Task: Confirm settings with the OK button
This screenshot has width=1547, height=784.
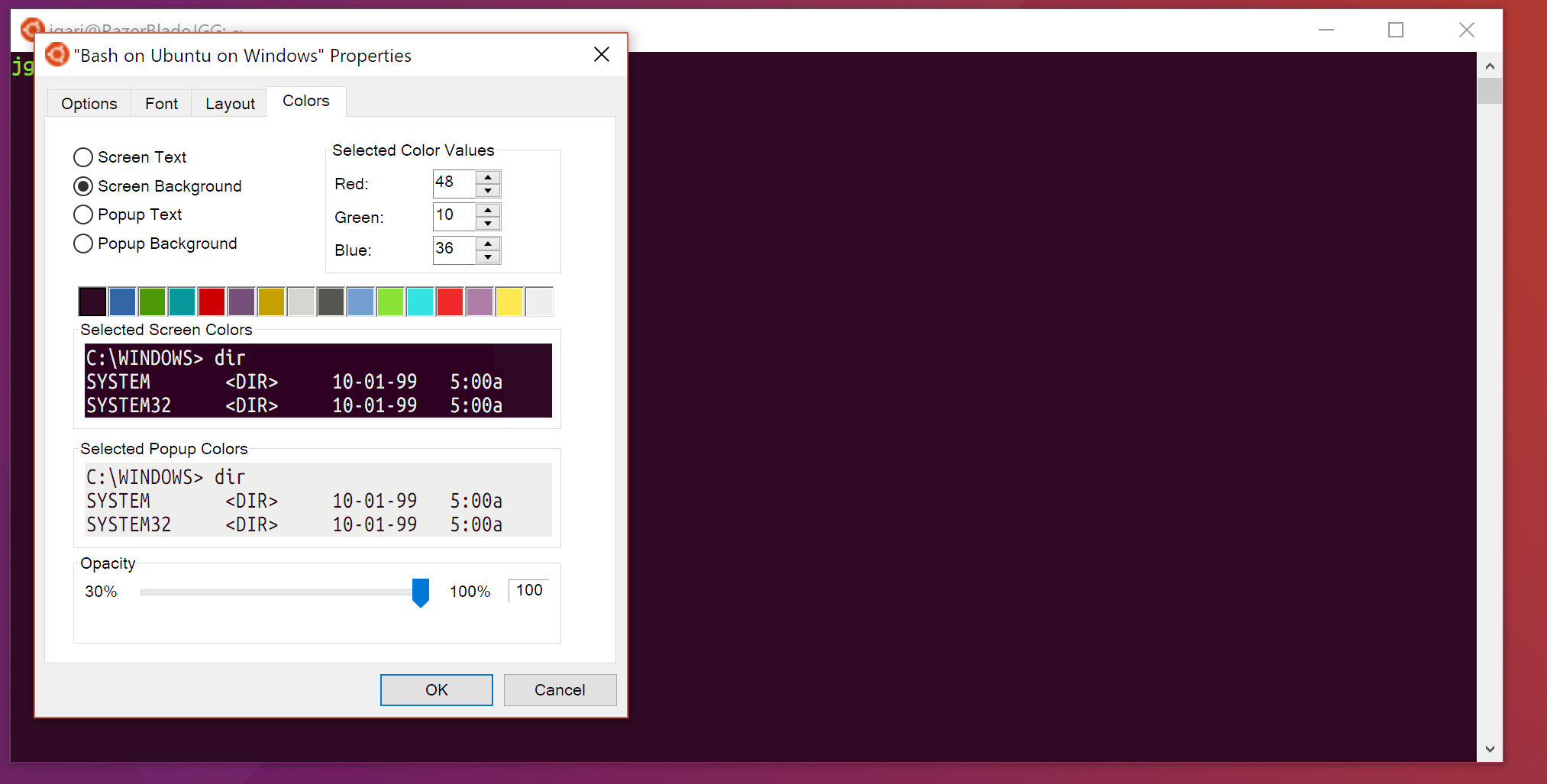Action: pyautogui.click(x=436, y=689)
